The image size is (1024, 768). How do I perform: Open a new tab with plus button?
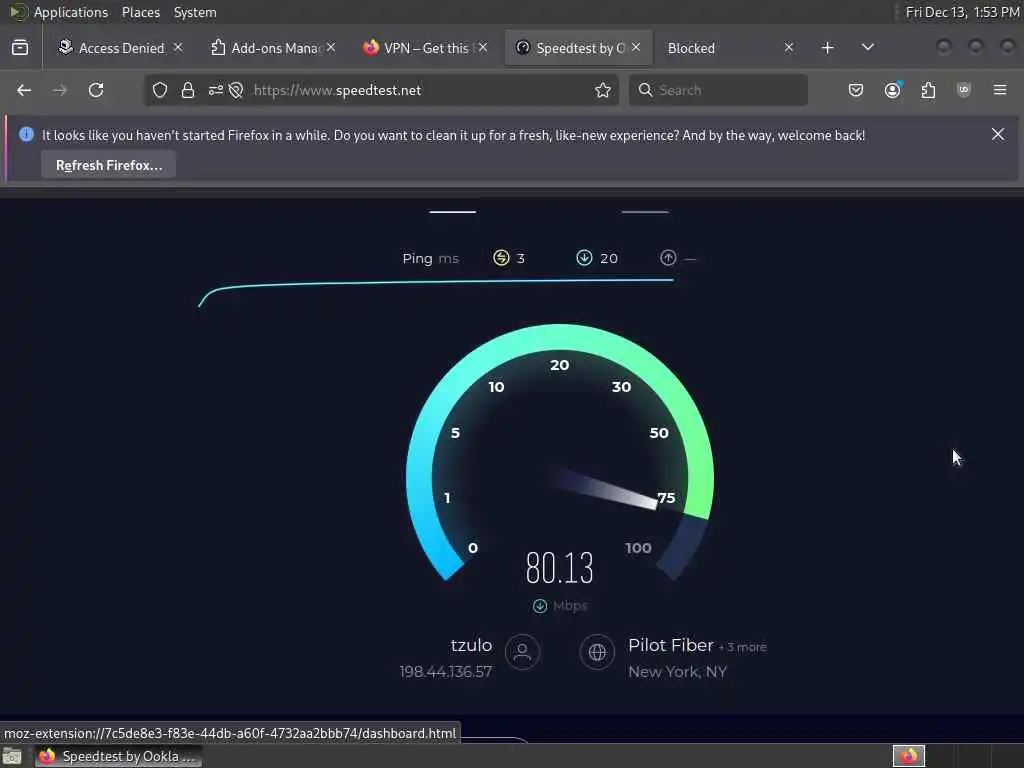coord(827,48)
